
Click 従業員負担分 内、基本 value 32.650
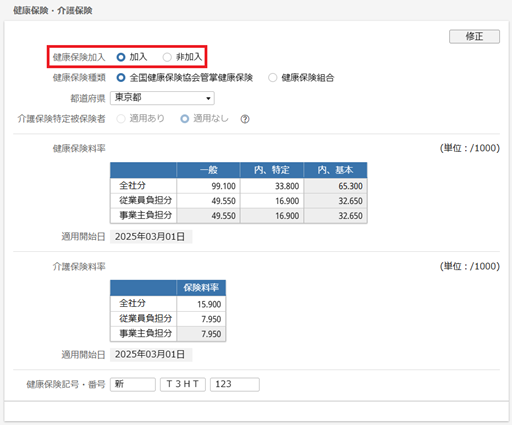[335, 201]
